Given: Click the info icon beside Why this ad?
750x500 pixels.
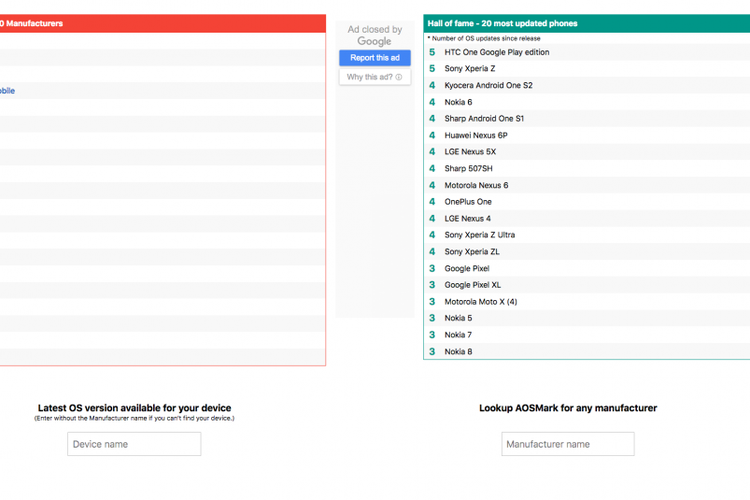Looking at the screenshot, I should tap(399, 77).
